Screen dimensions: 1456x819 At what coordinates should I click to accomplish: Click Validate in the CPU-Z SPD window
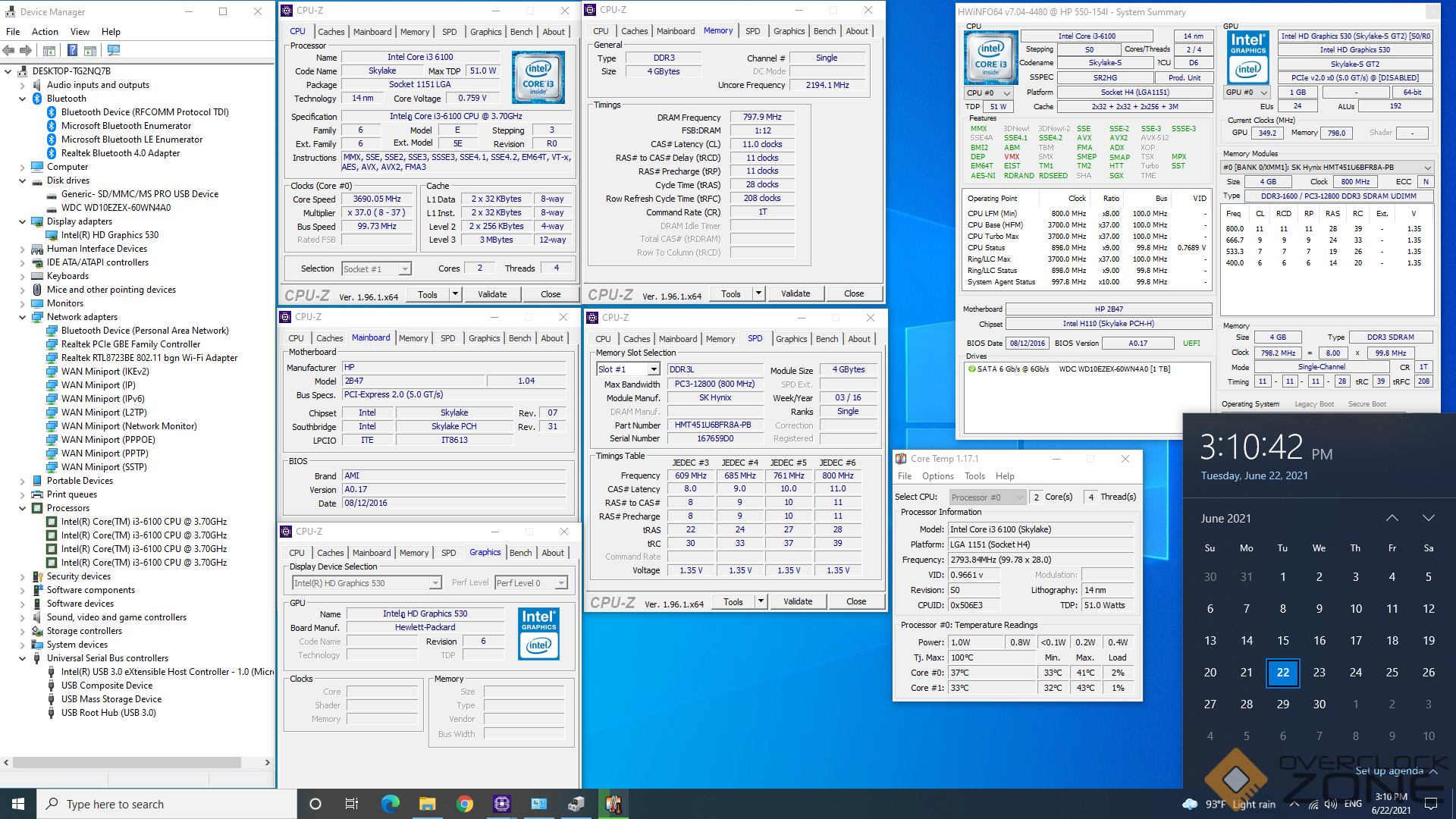(797, 601)
